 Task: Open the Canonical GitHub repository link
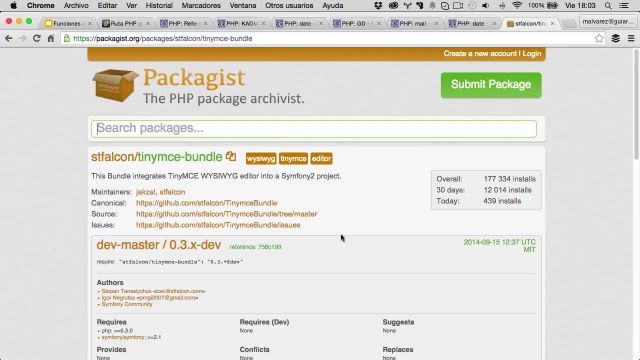click(207, 203)
